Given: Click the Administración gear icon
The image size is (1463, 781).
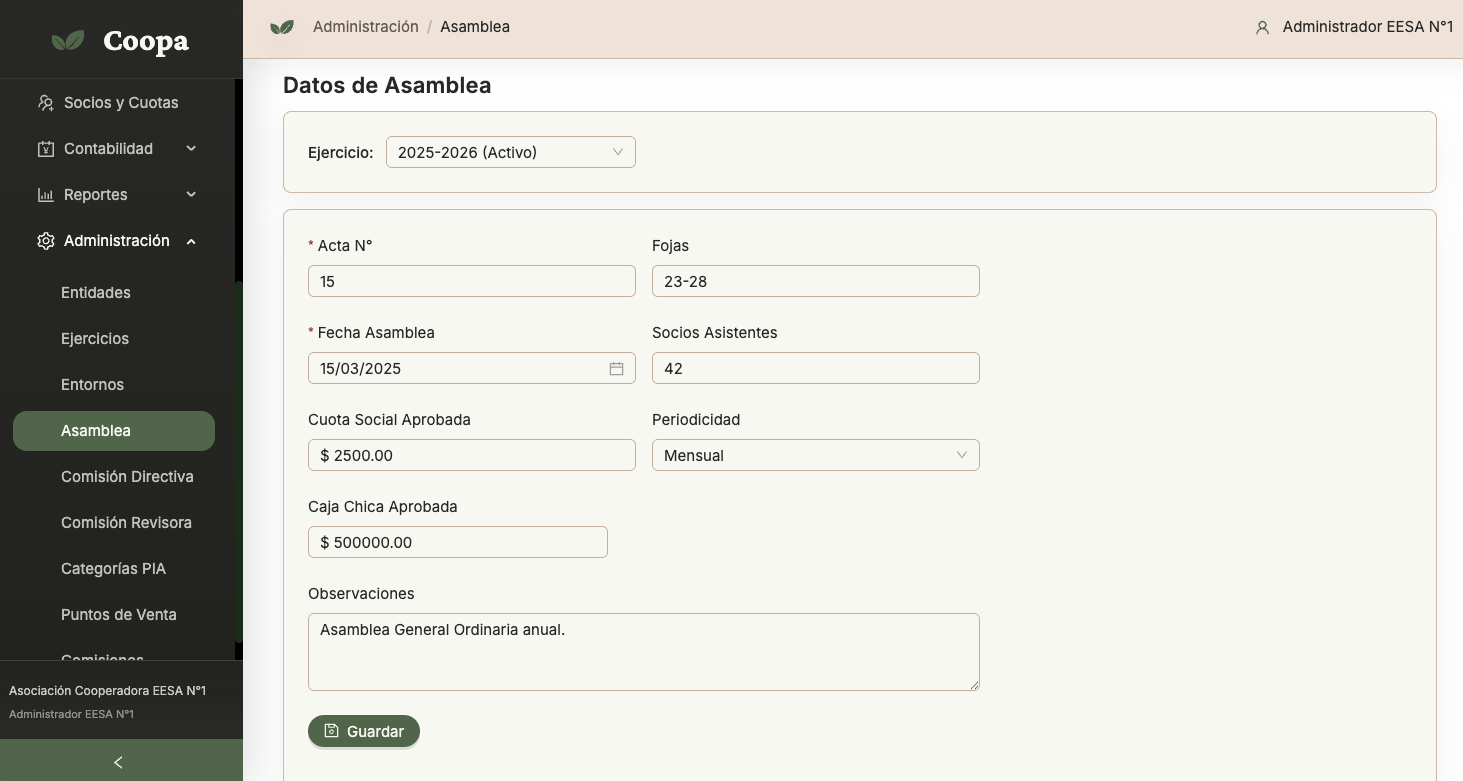Looking at the screenshot, I should click(x=45, y=241).
